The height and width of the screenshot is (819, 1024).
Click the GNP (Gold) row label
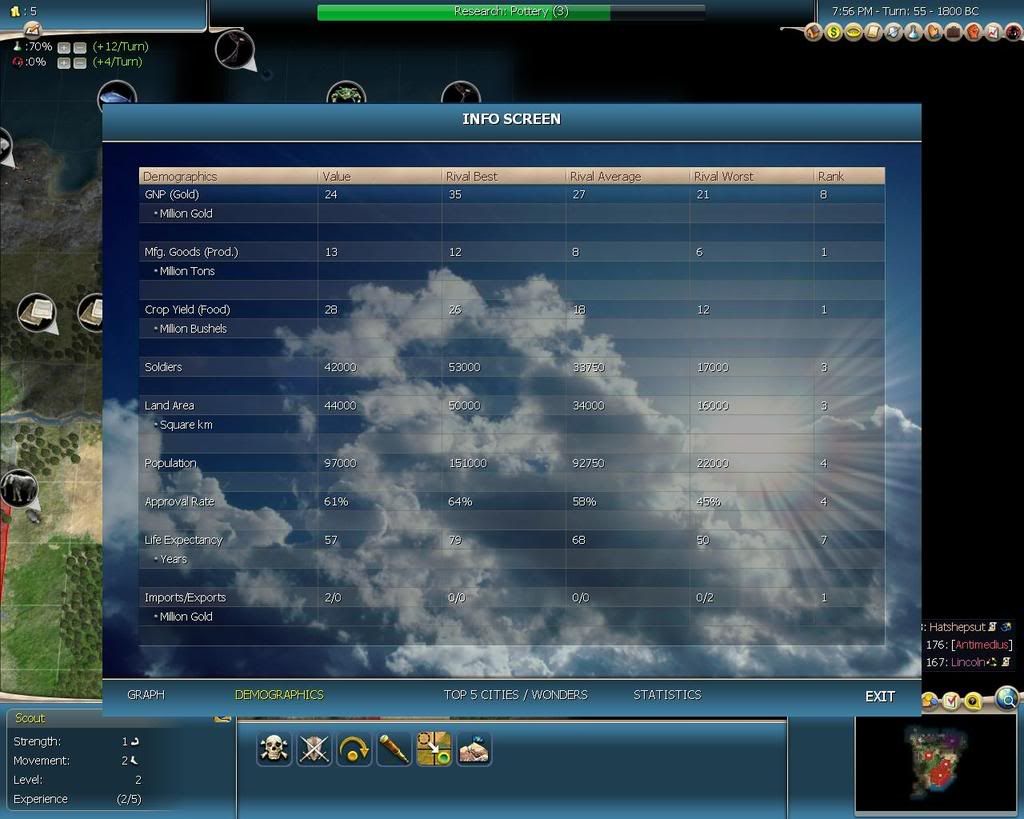click(x=171, y=195)
